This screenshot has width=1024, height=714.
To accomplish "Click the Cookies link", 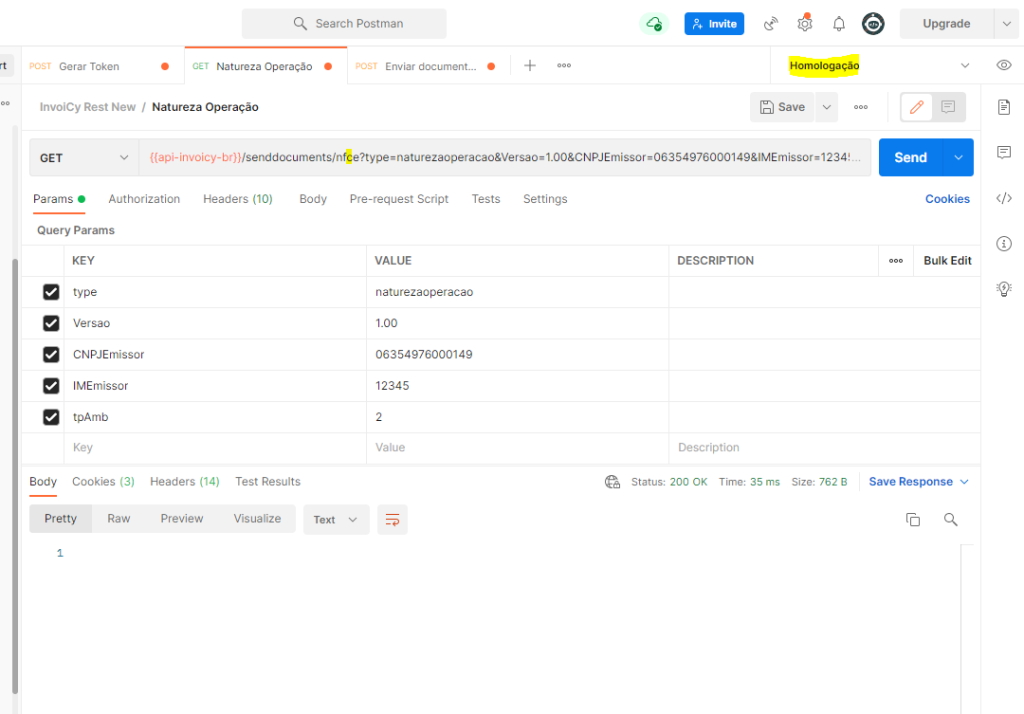I will (x=947, y=199).
